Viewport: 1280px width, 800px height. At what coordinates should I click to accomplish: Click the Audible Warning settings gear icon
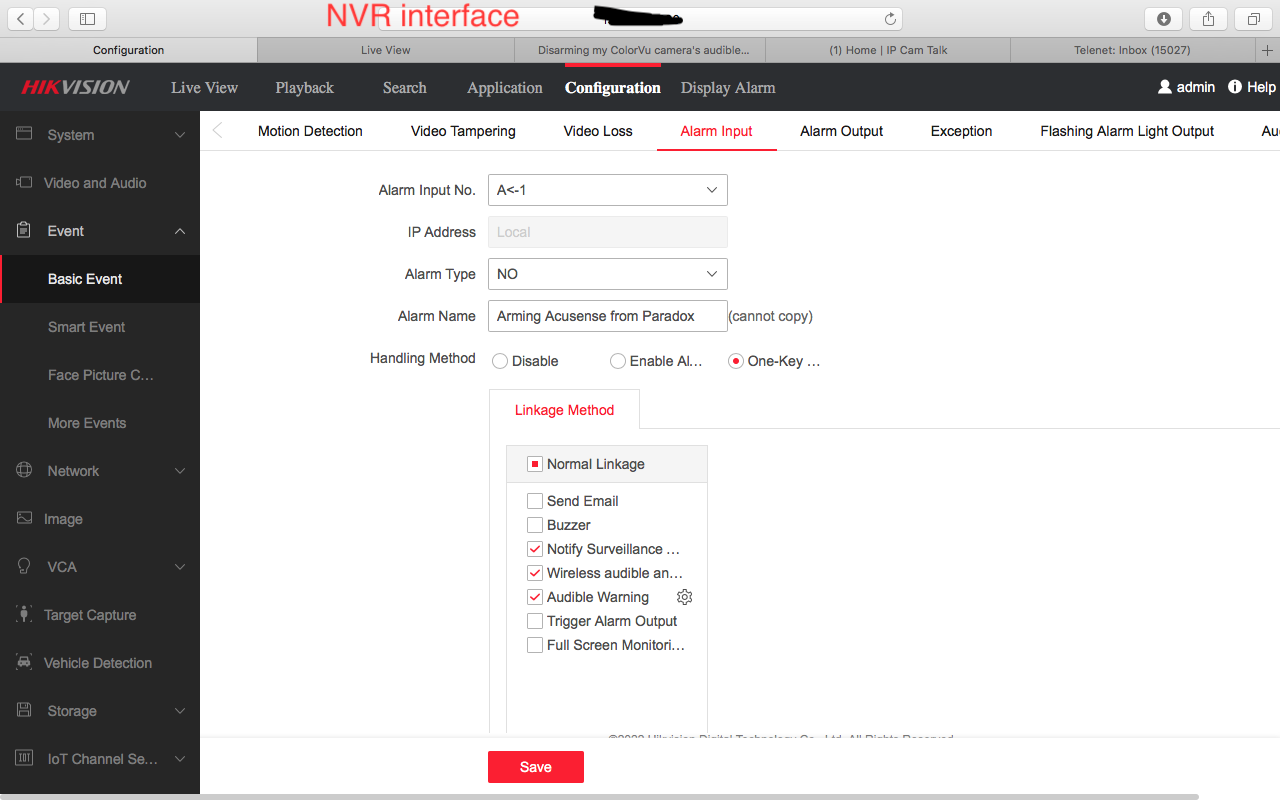(684, 597)
